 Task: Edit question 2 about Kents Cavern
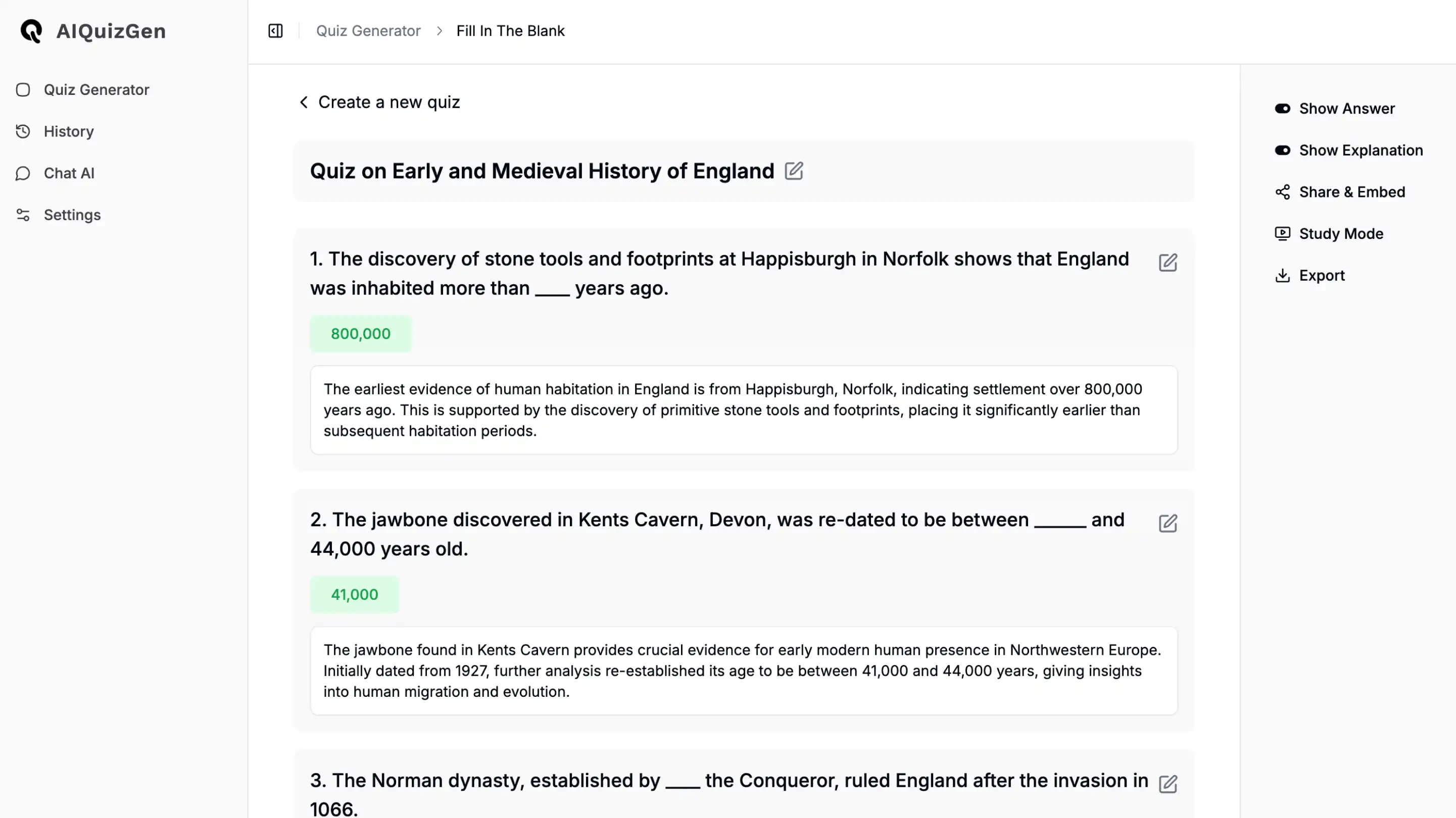(1168, 523)
